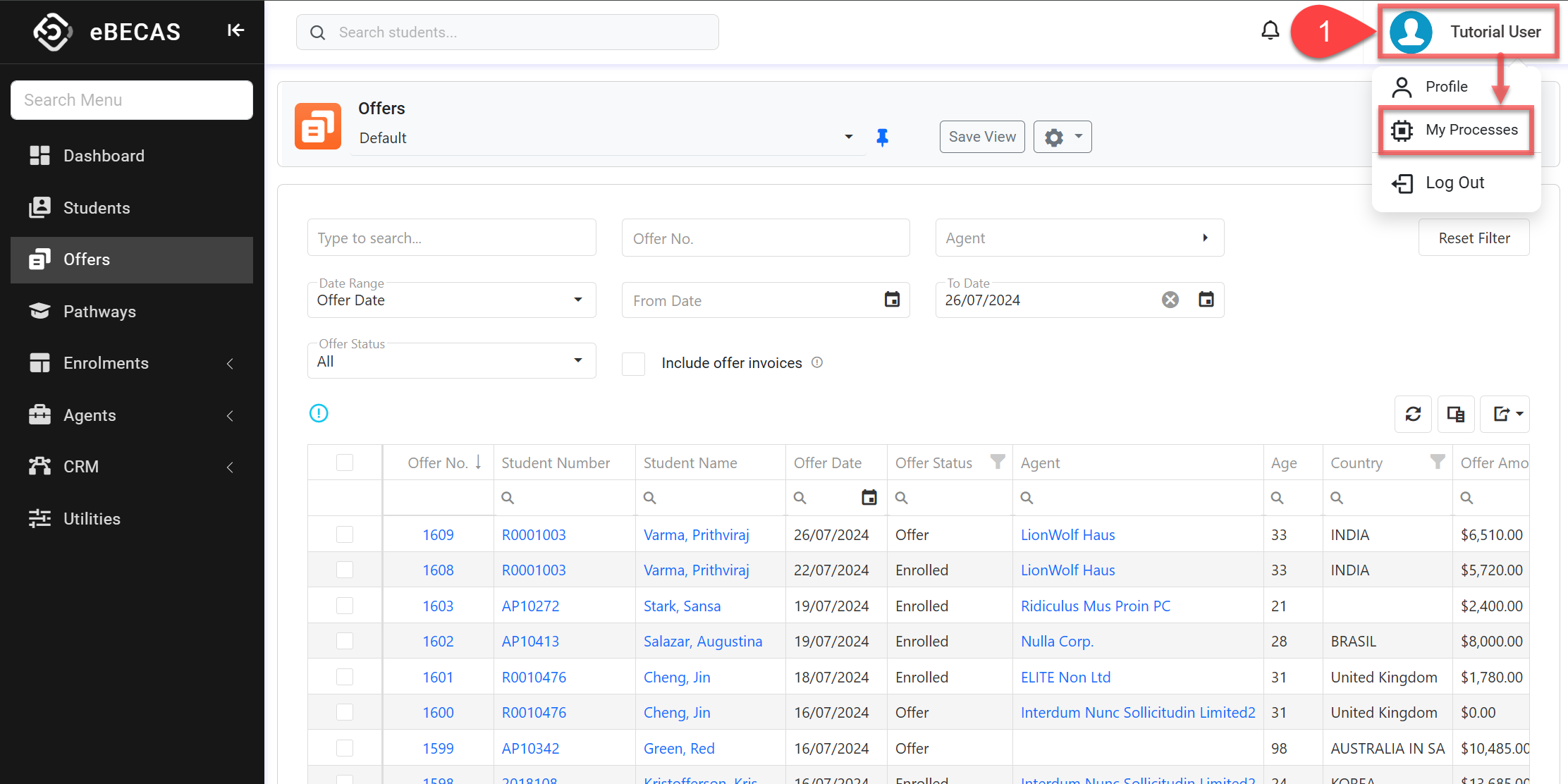The image size is (1568, 784).
Task: Click the notification bell icon
Action: click(1270, 31)
